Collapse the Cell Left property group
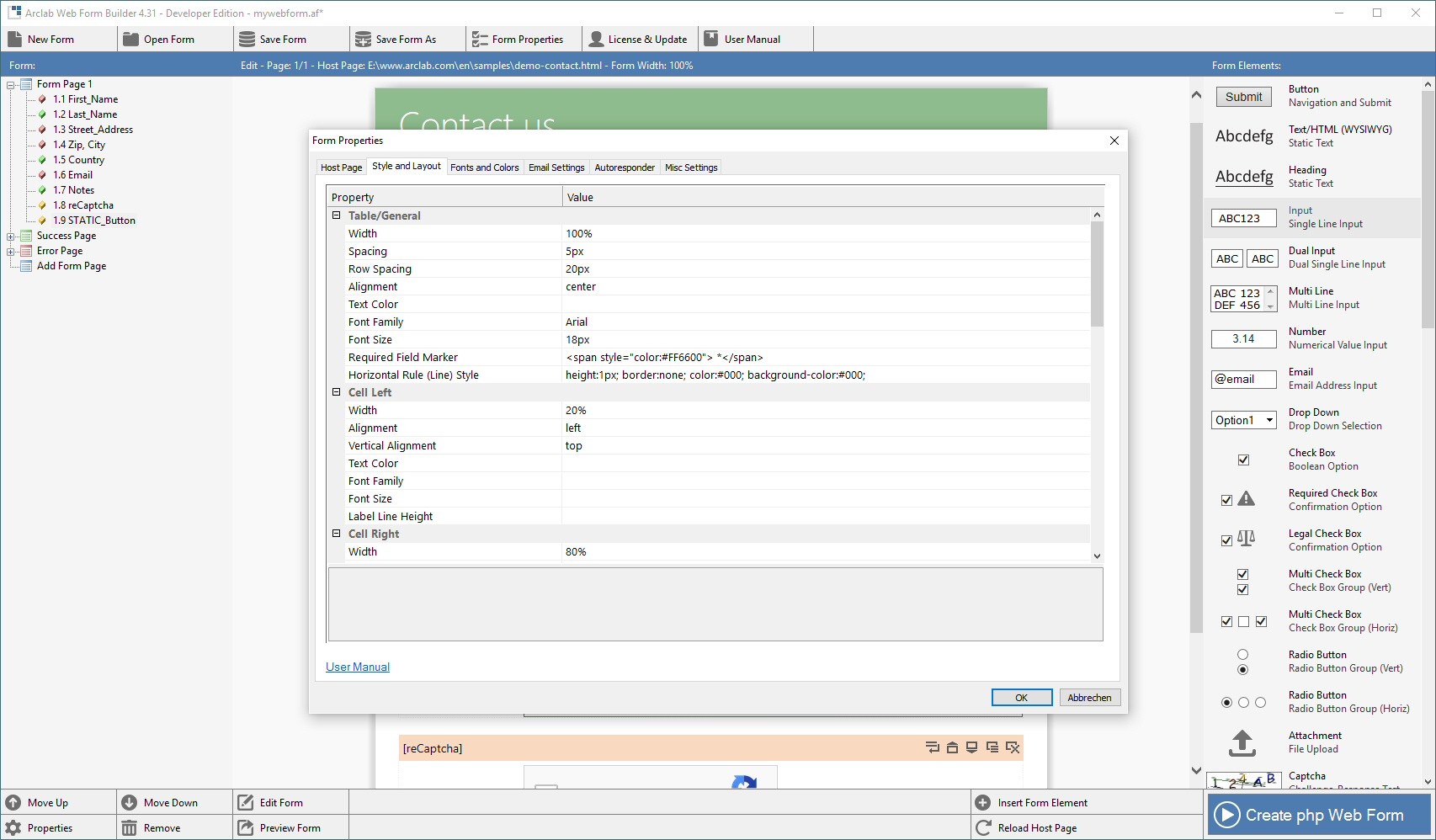This screenshot has width=1436, height=840. (337, 392)
